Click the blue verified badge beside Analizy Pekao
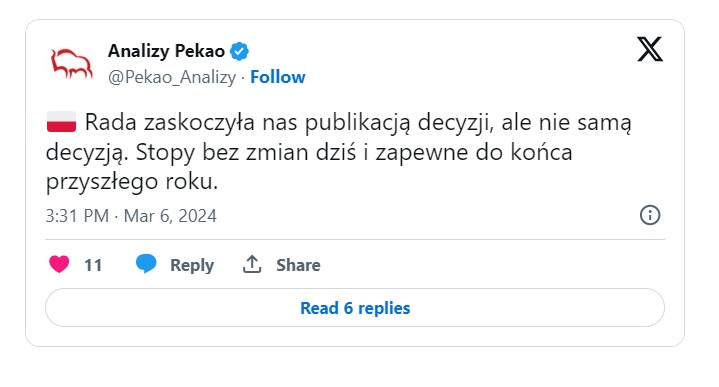 [239, 51]
